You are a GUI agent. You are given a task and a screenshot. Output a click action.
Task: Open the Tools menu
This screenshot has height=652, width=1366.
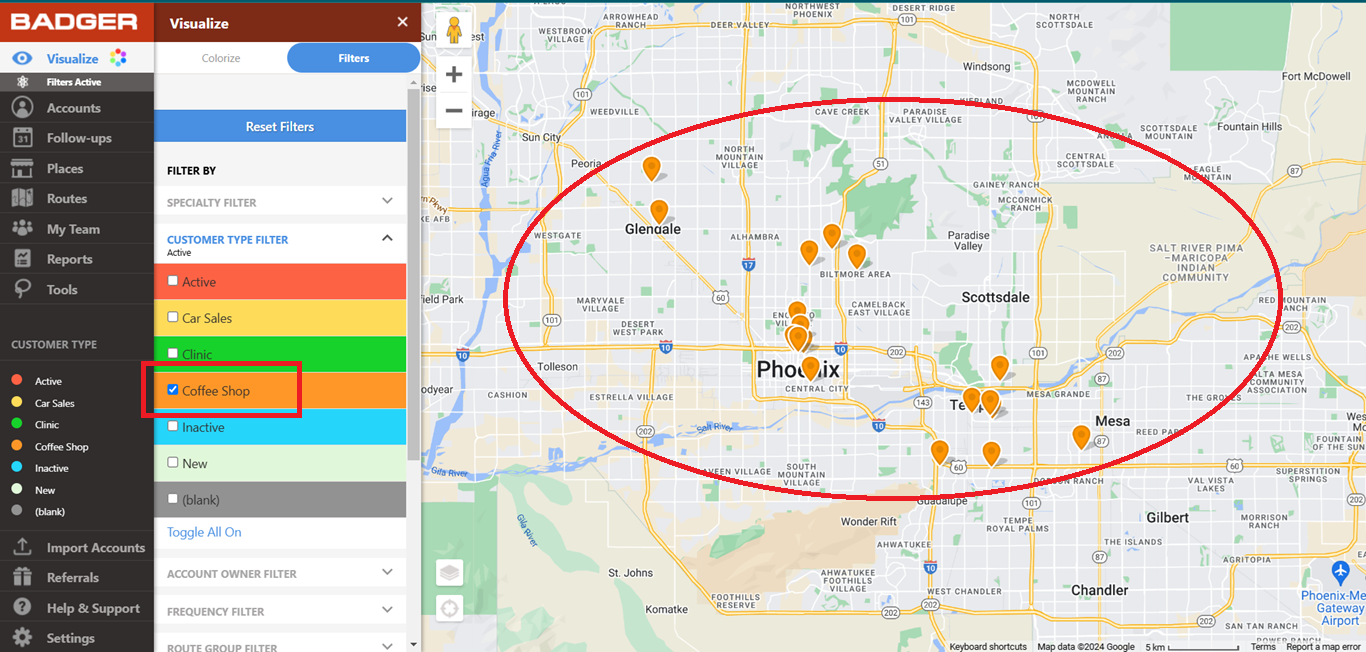60,289
